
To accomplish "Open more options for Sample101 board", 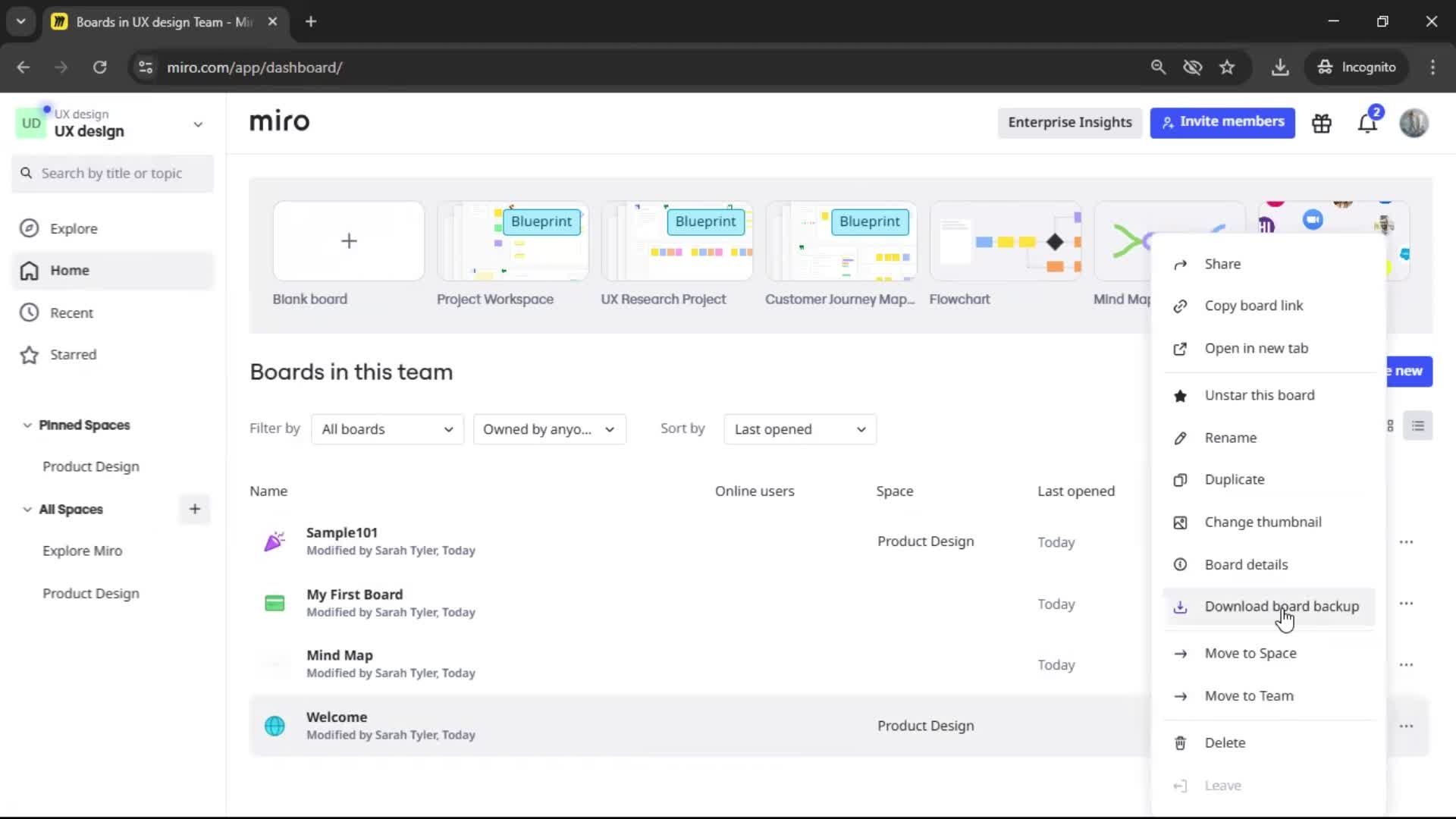I will coord(1406,542).
